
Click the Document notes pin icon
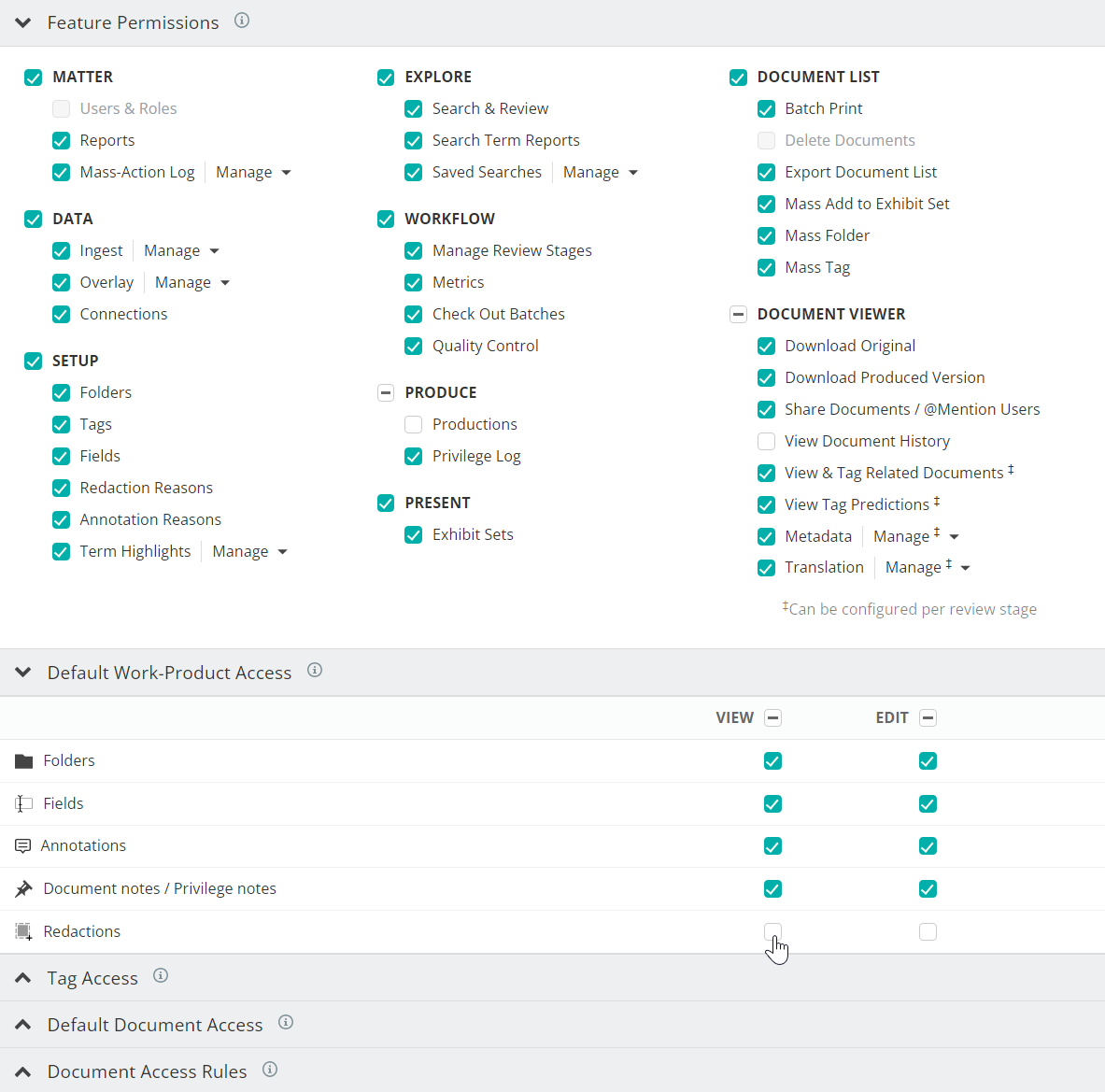pyautogui.click(x=23, y=889)
